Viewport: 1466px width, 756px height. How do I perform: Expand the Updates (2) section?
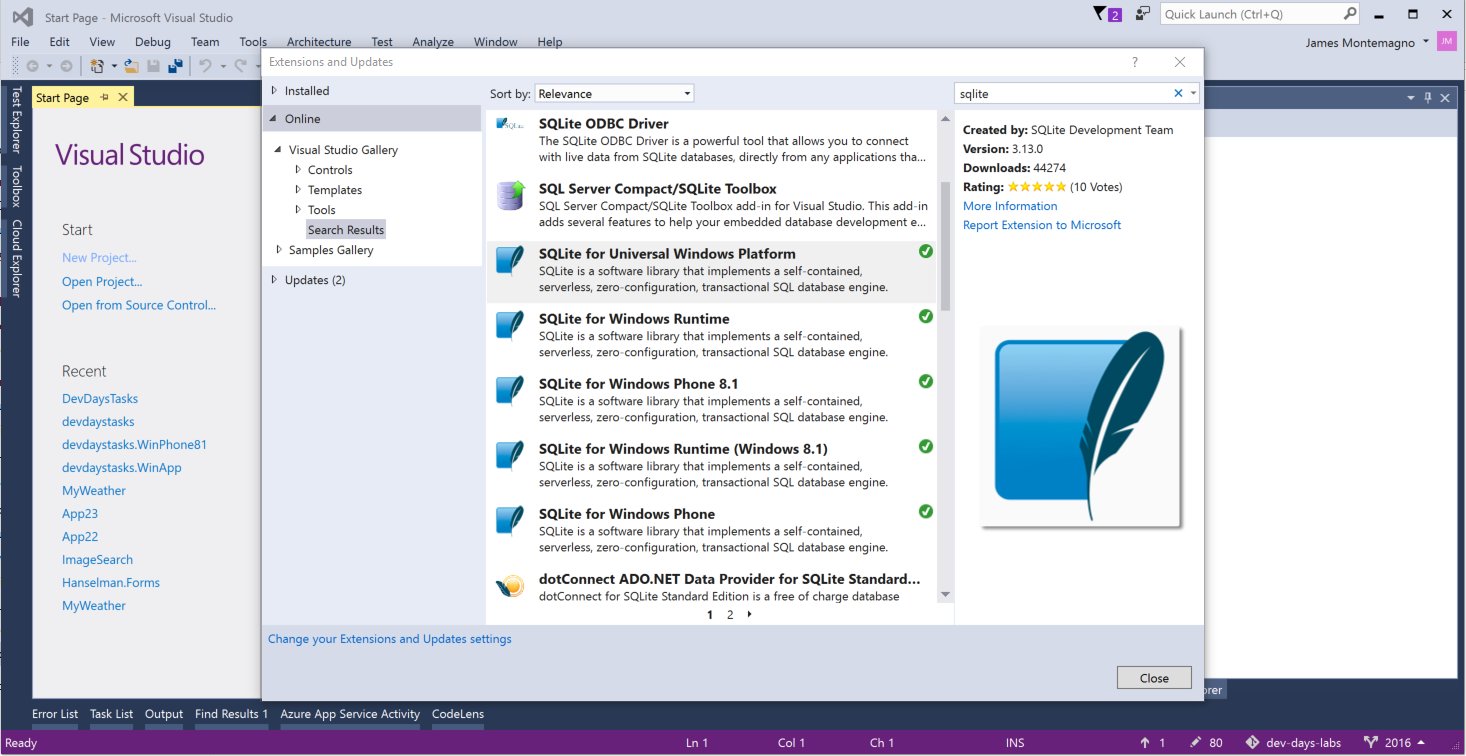pos(275,280)
